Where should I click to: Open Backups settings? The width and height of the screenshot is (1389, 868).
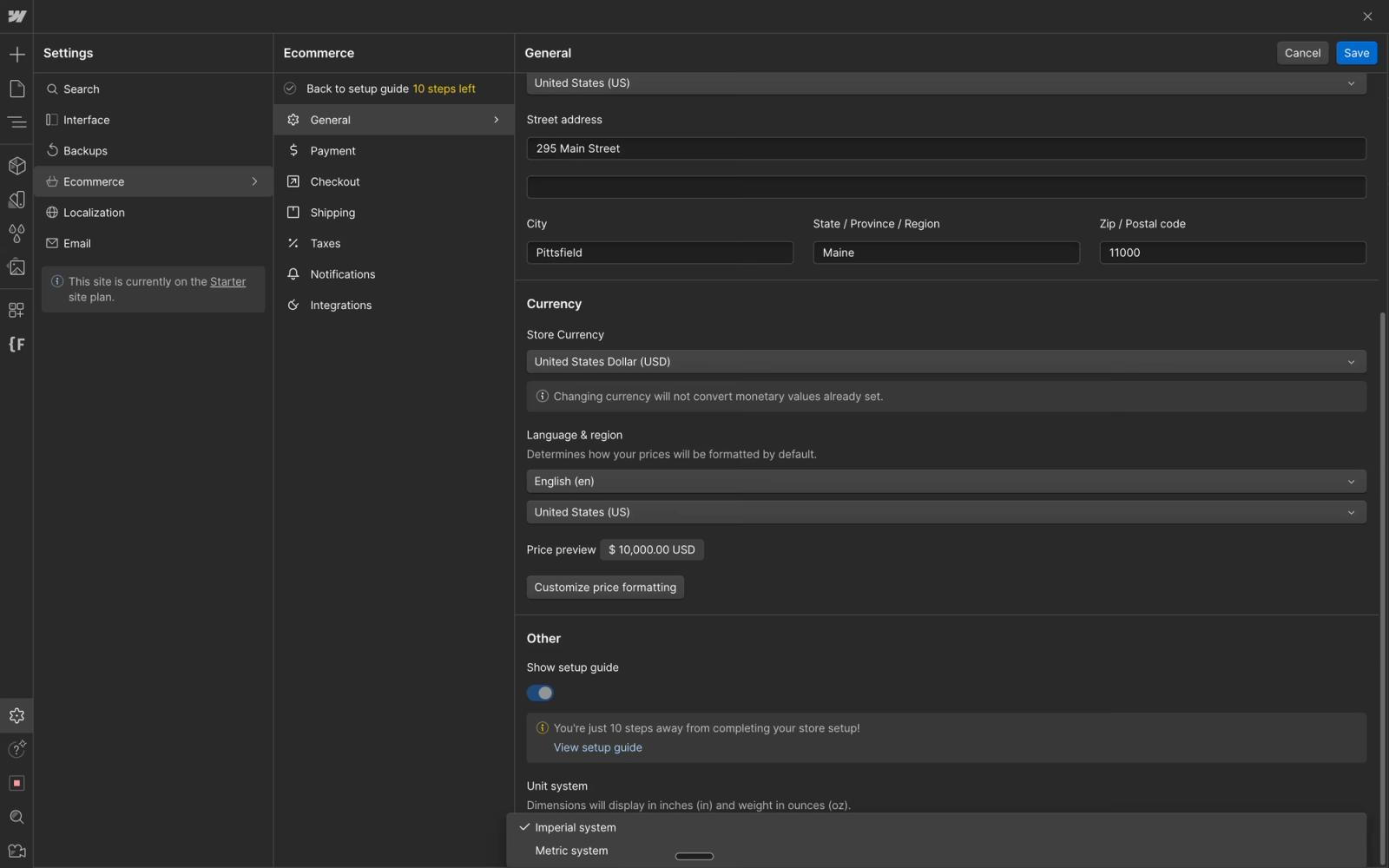(x=154, y=151)
